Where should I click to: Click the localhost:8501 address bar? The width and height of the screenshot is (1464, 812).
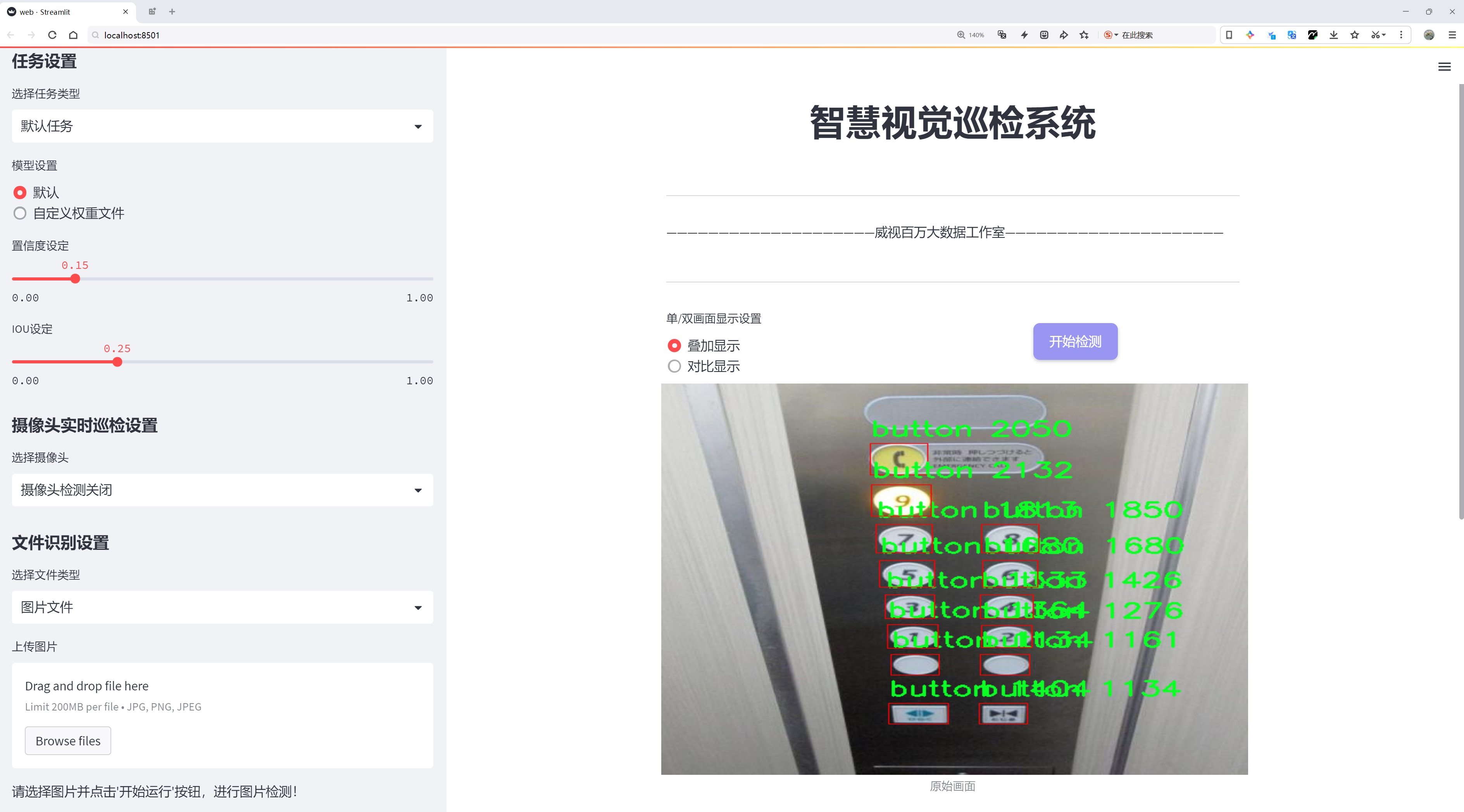pyautogui.click(x=512, y=35)
